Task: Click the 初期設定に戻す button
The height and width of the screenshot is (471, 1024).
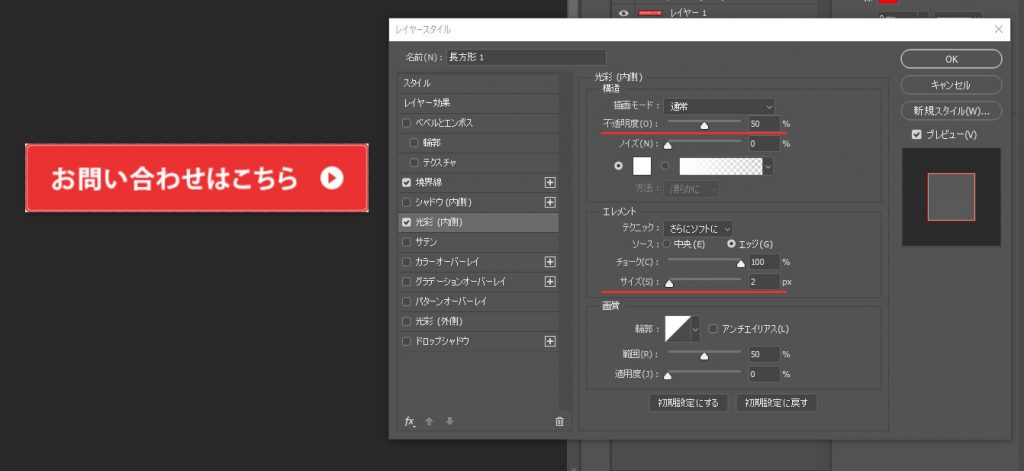Action: 777,403
